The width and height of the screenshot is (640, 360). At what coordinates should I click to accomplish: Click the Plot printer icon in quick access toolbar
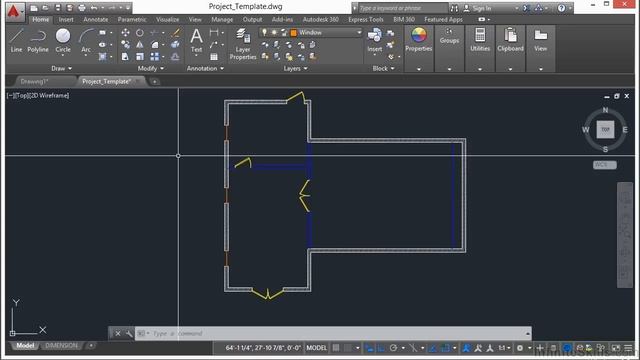(82, 8)
